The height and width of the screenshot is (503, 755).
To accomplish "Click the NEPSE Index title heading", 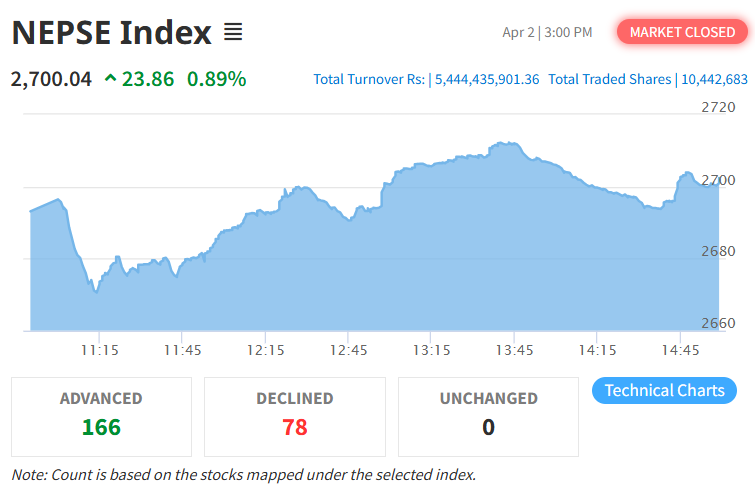I will (x=112, y=33).
